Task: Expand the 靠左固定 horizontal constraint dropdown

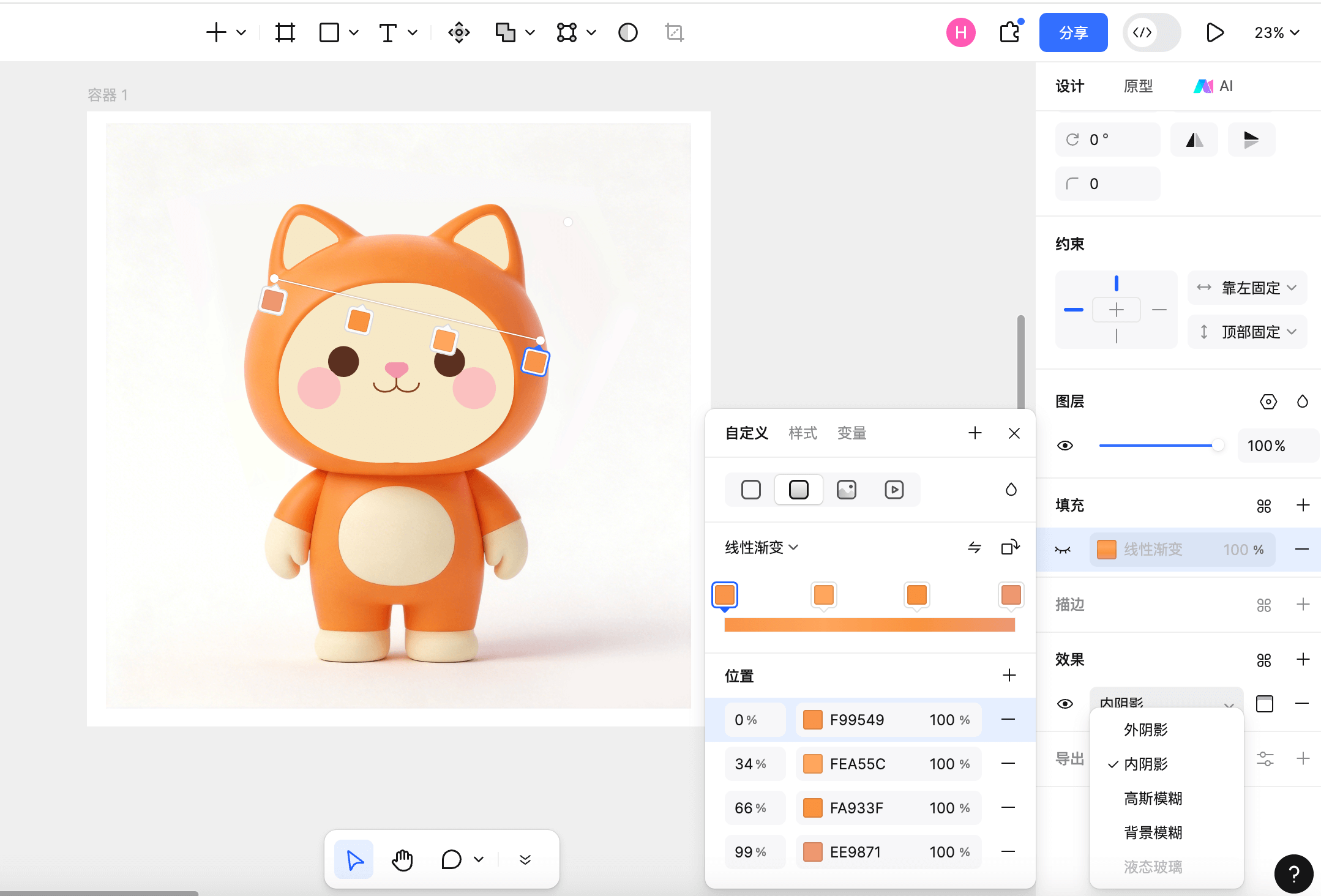Action: coord(1248,288)
